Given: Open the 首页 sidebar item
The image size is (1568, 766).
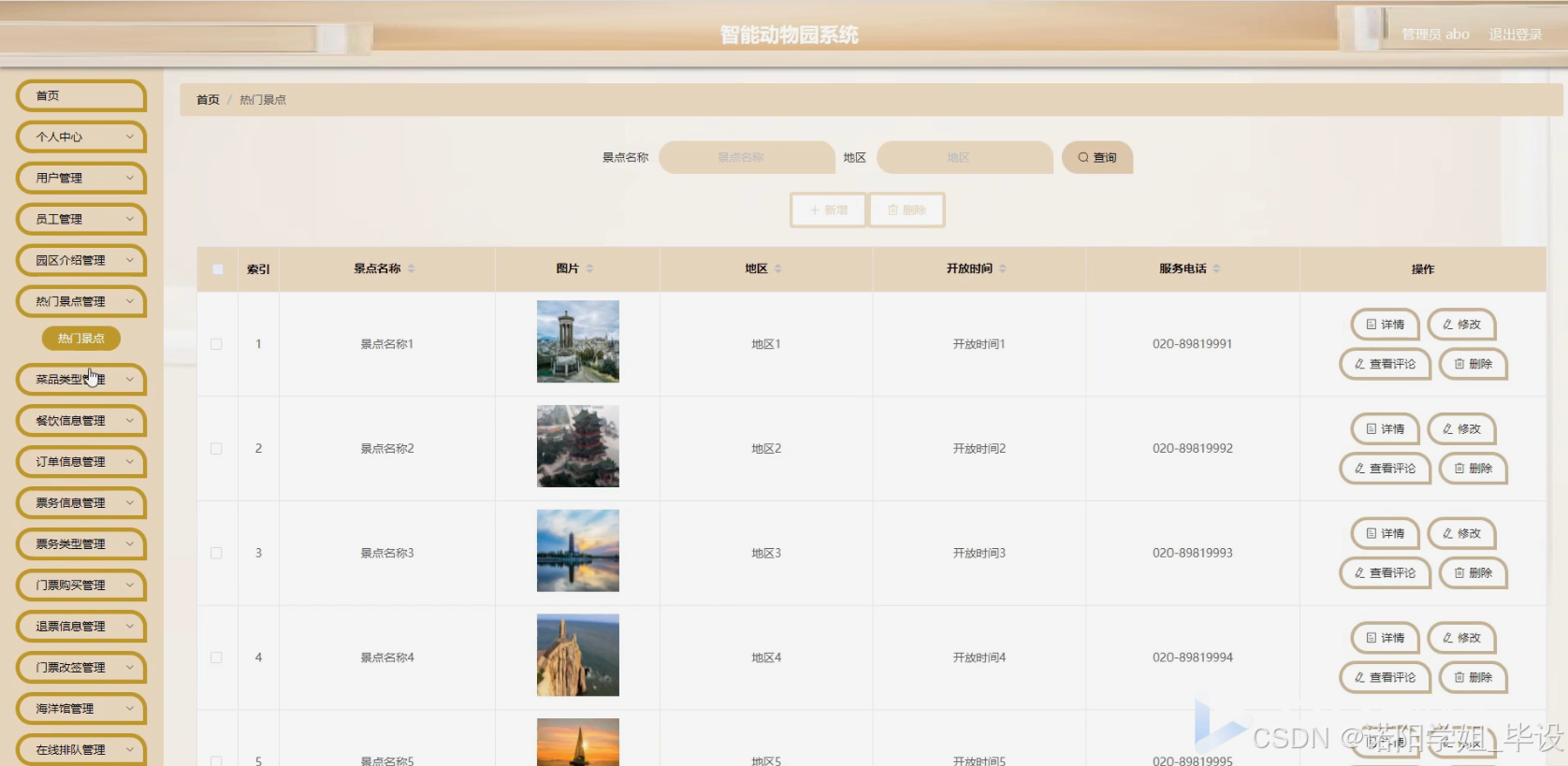Looking at the screenshot, I should pos(81,95).
